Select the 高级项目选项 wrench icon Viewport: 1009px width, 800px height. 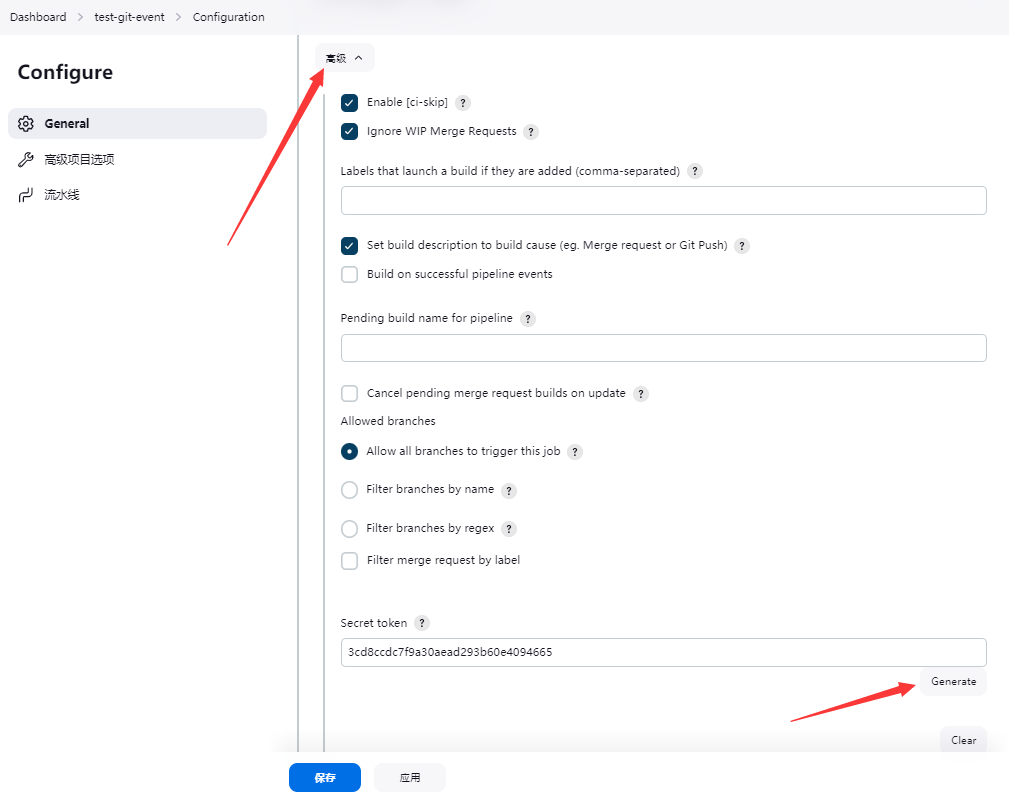(x=27, y=158)
